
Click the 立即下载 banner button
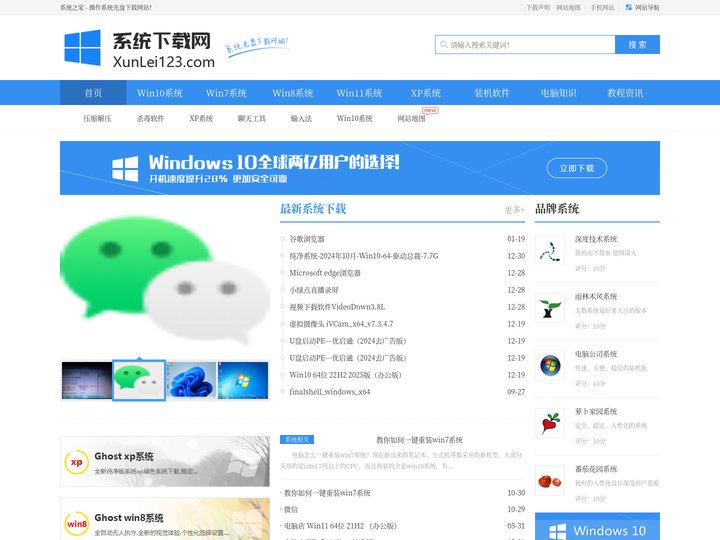click(x=577, y=168)
